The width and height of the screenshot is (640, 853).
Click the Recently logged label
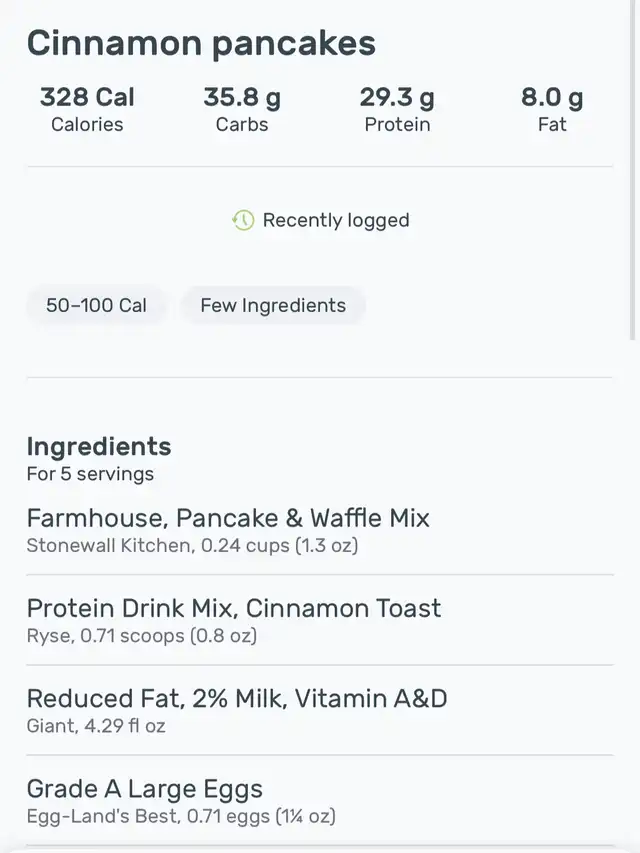pyautogui.click(x=336, y=220)
